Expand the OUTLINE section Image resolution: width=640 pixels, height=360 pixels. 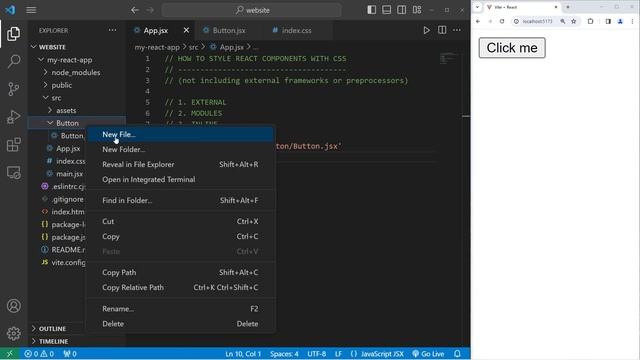point(49,329)
